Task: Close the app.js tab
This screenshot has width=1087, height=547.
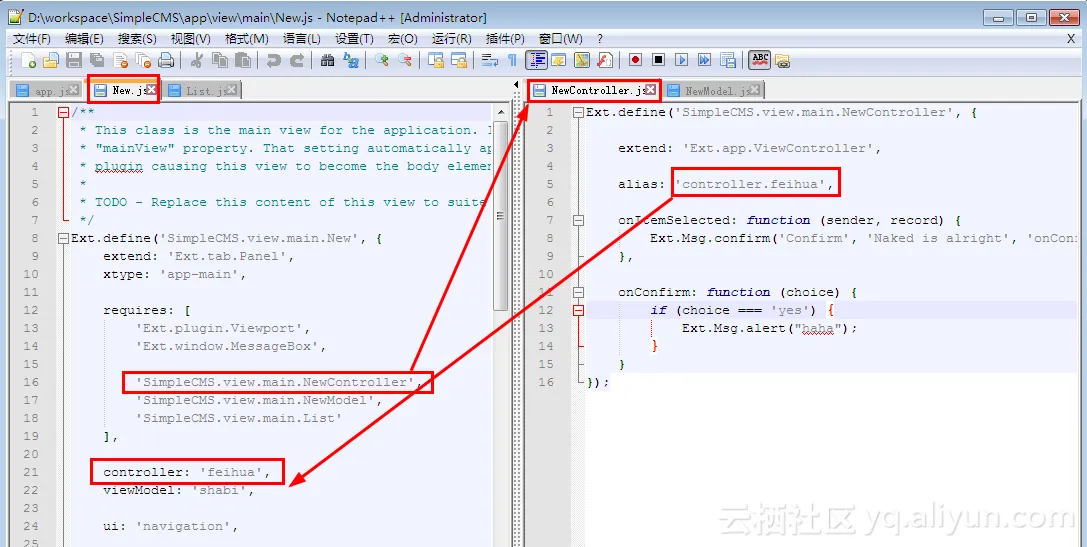Action: pos(74,90)
